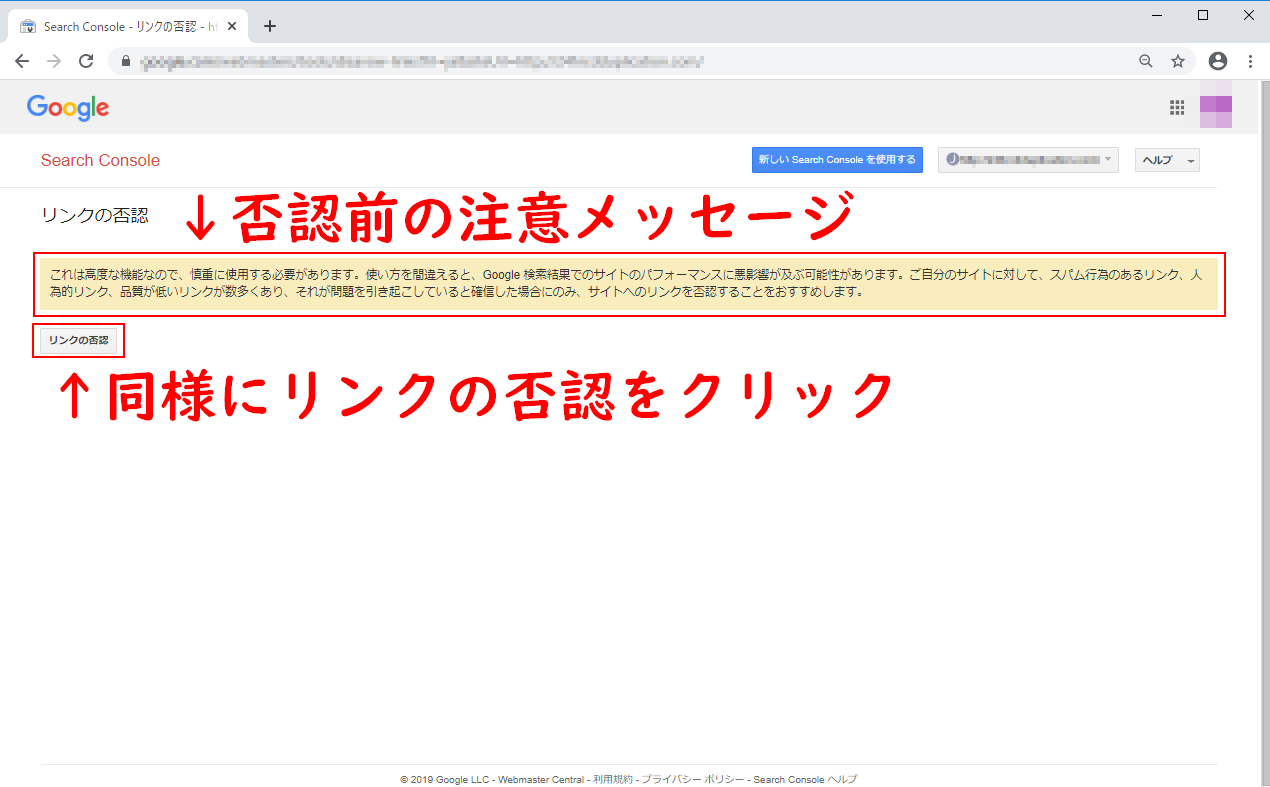Bookmark this page with the star
Viewport: 1270px width, 787px height.
1178,61
